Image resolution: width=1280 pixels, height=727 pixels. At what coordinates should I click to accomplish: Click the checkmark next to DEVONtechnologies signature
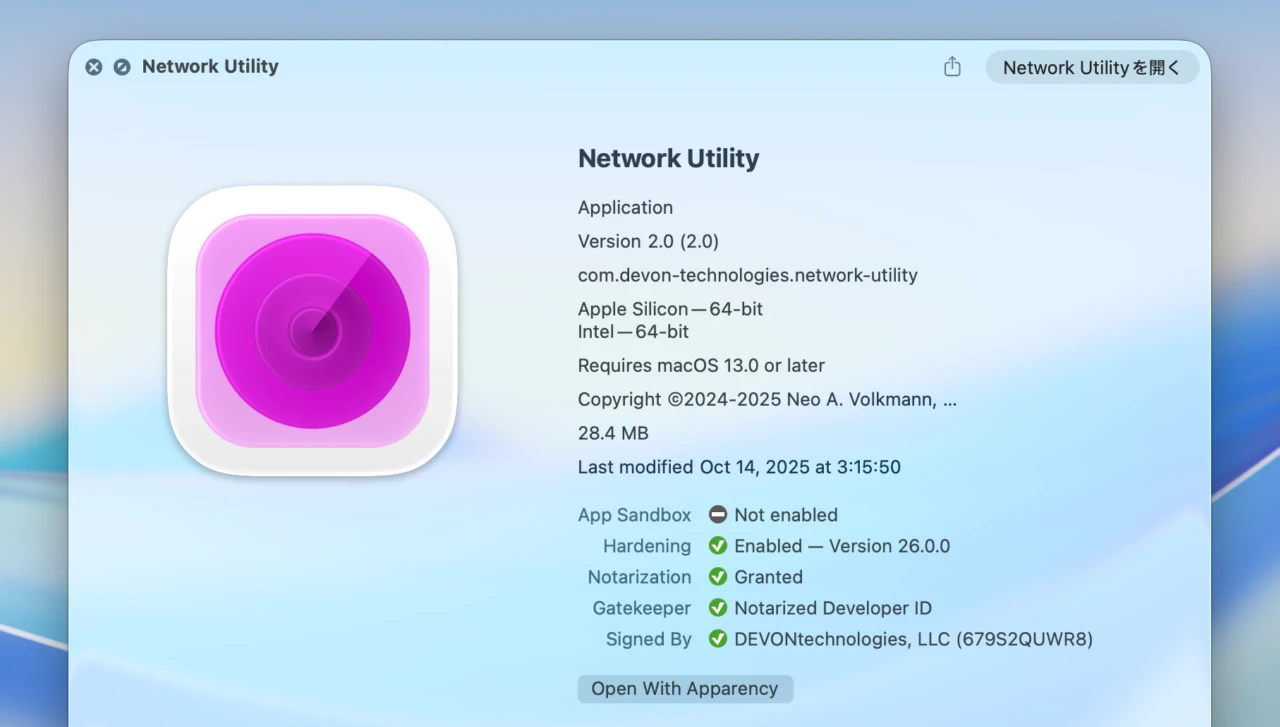718,639
